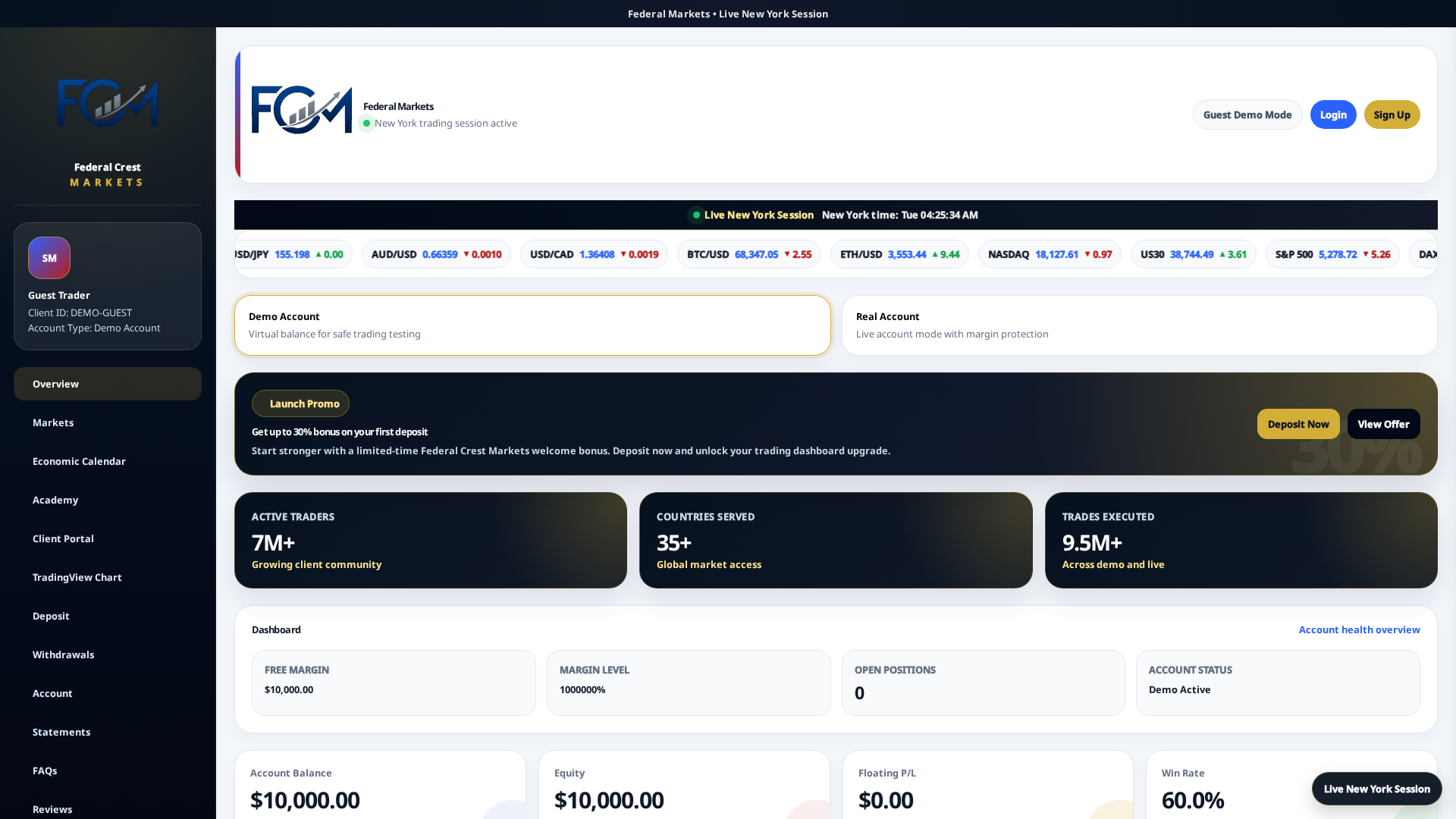
Task: Open the Account health overview link
Action: [1359, 629]
